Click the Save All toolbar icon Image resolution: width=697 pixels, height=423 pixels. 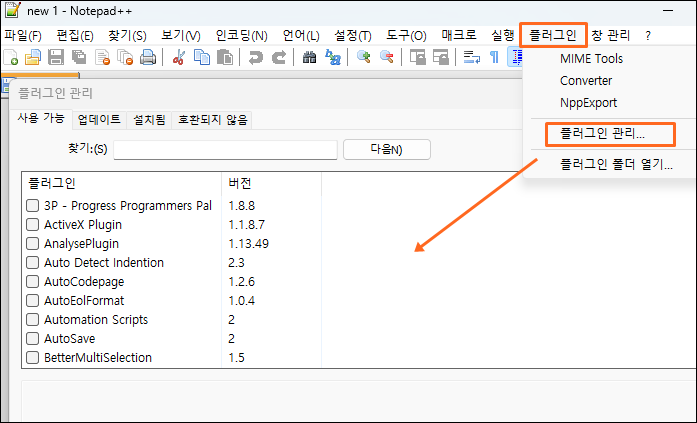click(79, 57)
